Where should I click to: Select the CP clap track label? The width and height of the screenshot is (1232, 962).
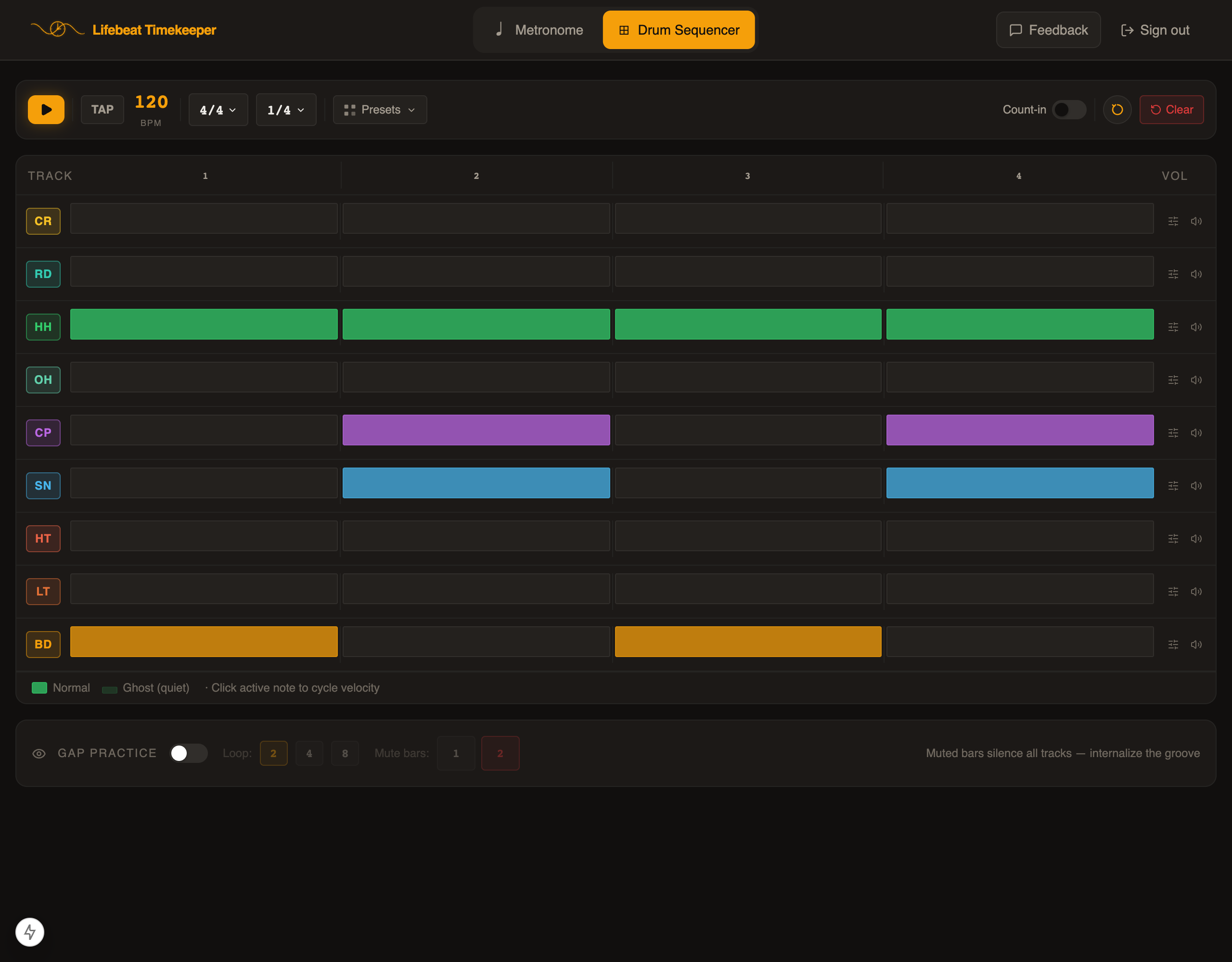click(43, 432)
